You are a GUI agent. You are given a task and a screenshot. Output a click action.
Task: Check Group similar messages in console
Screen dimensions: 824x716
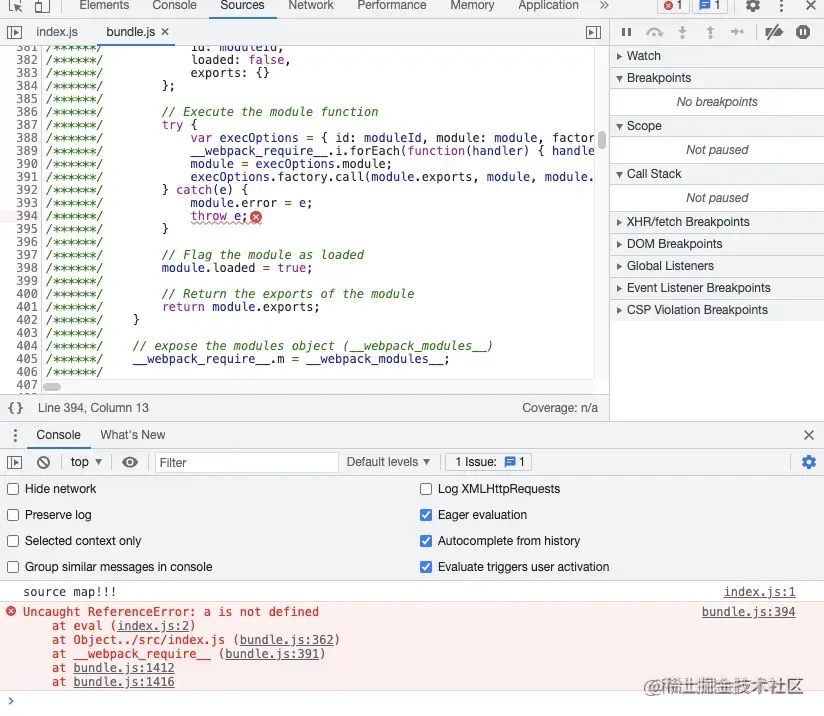[x=13, y=567]
